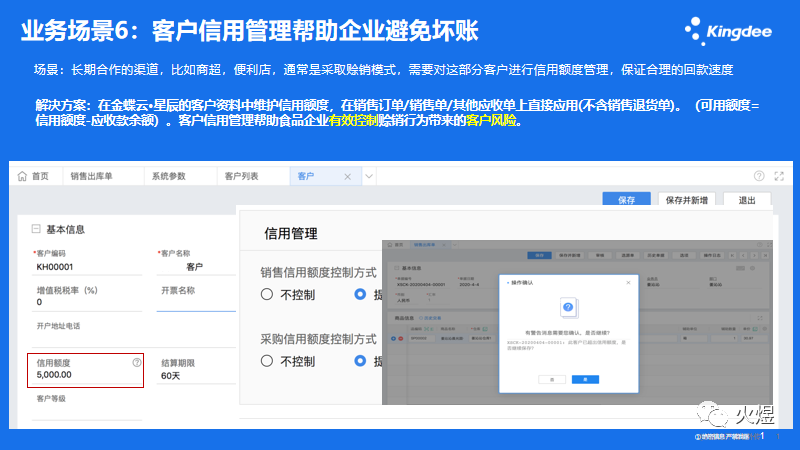Click the 退出 button
The height and width of the screenshot is (450, 800).
tap(747, 199)
